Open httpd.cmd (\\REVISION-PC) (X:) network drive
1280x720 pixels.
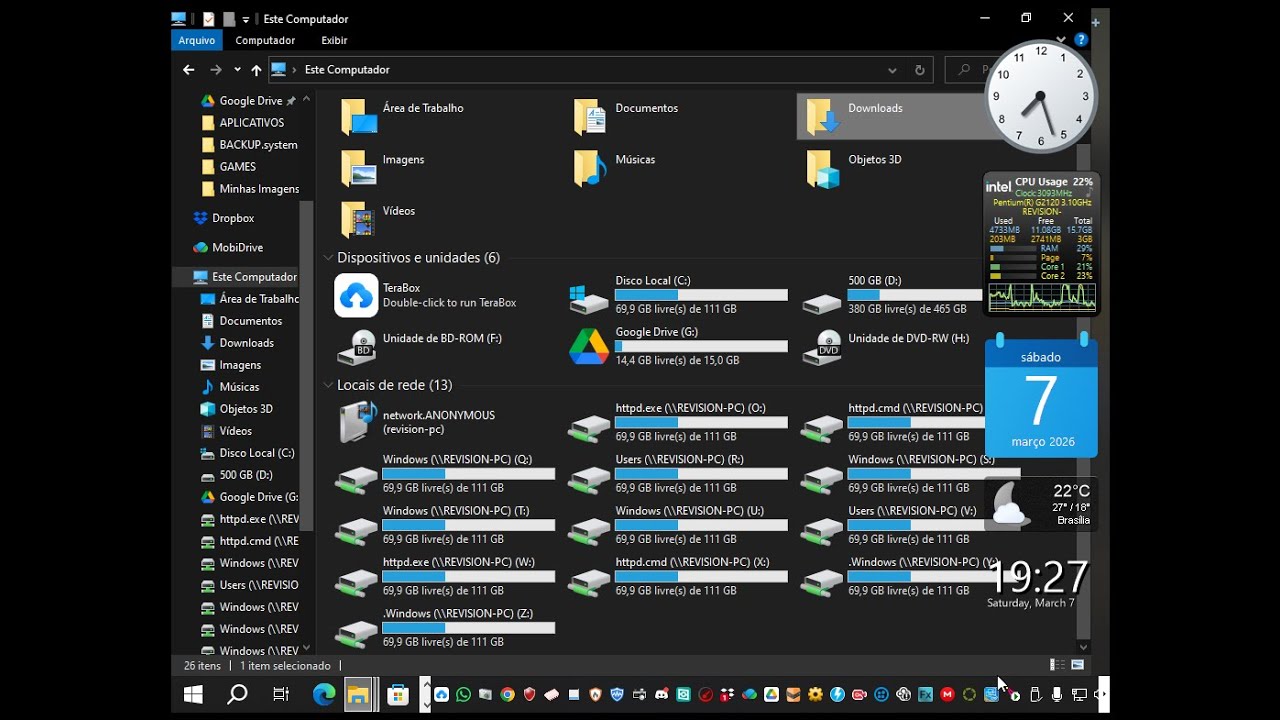[678, 576]
